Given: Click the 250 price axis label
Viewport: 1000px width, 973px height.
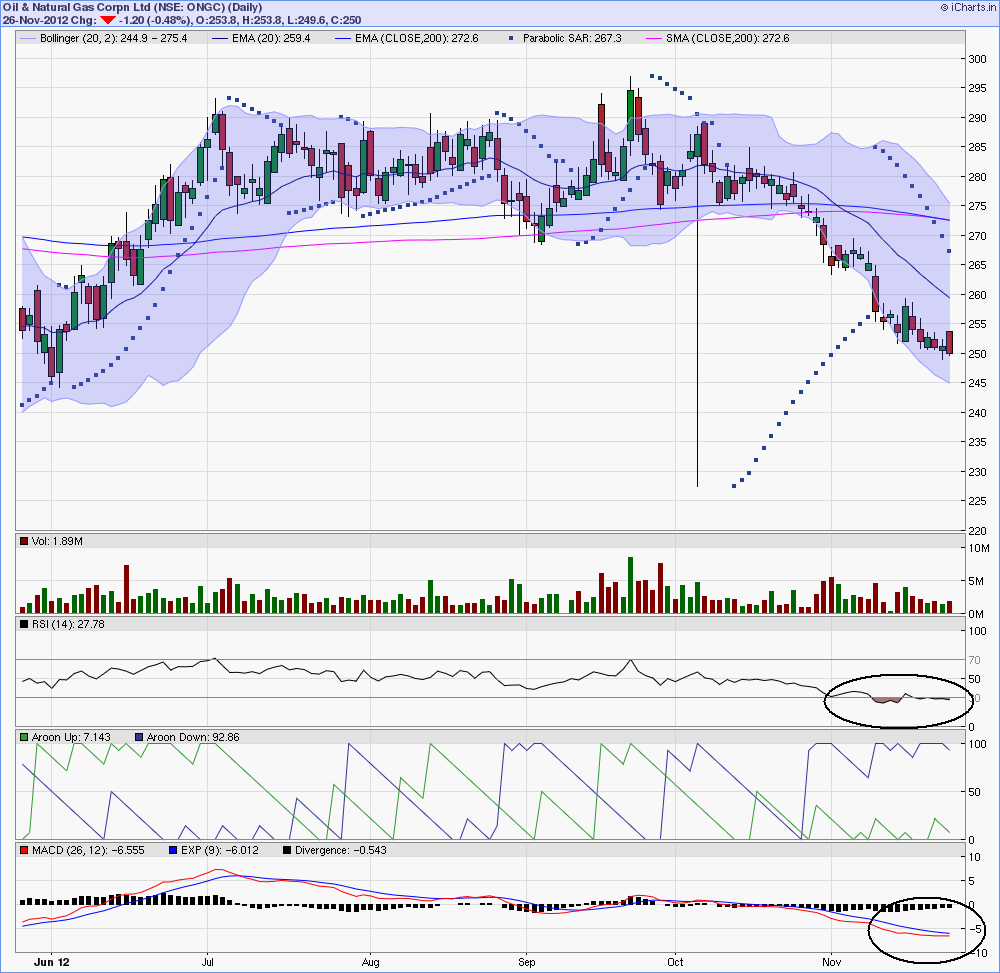Looking at the screenshot, I should point(977,354).
